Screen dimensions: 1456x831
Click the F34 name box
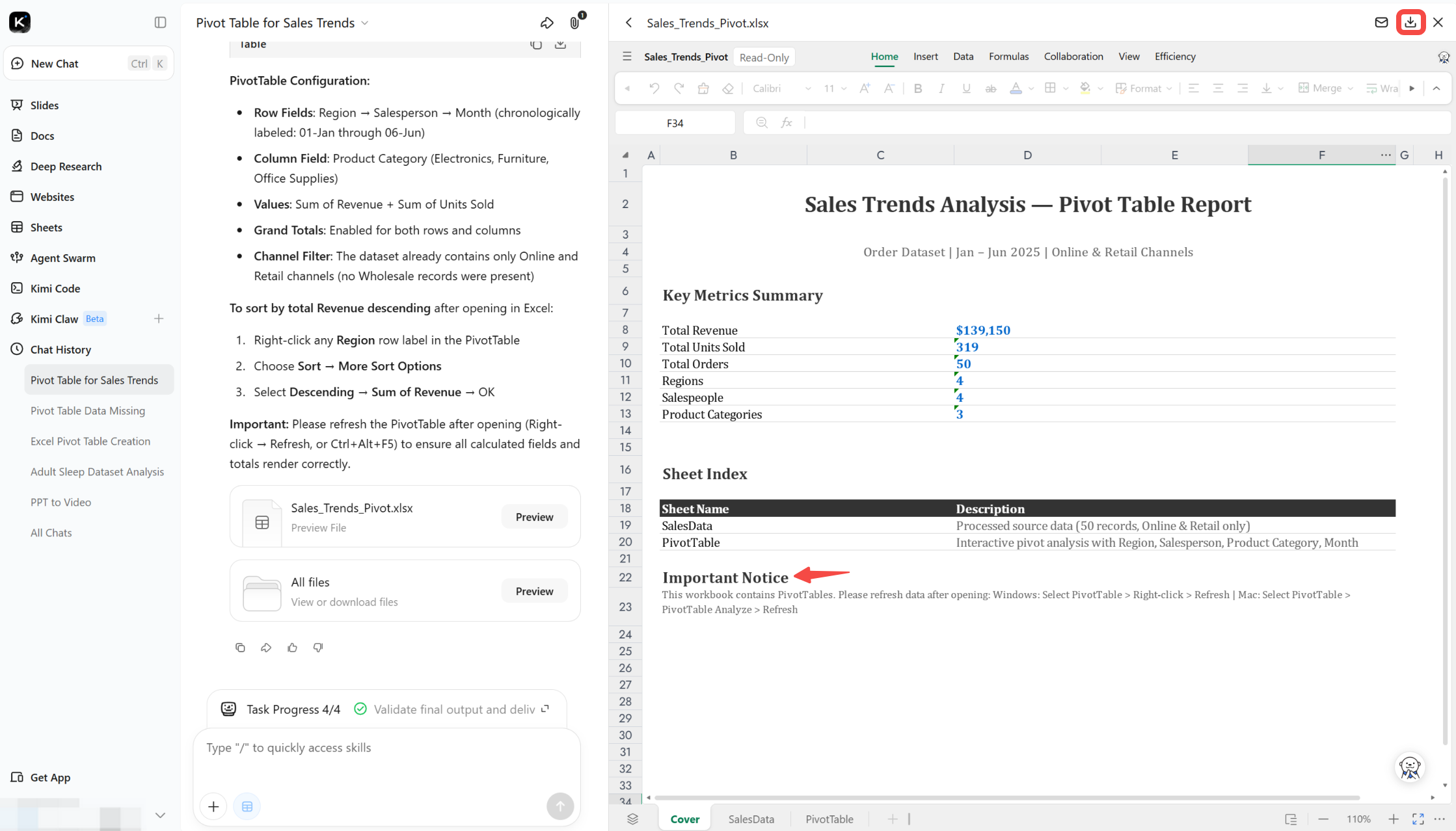tap(675, 123)
